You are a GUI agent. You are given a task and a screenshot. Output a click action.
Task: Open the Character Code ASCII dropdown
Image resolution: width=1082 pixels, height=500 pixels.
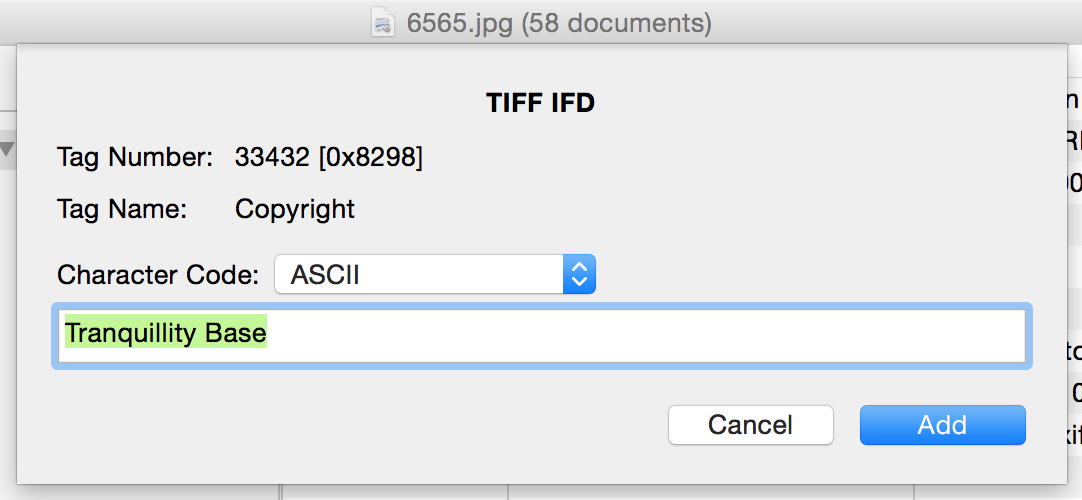pyautogui.click(x=435, y=274)
